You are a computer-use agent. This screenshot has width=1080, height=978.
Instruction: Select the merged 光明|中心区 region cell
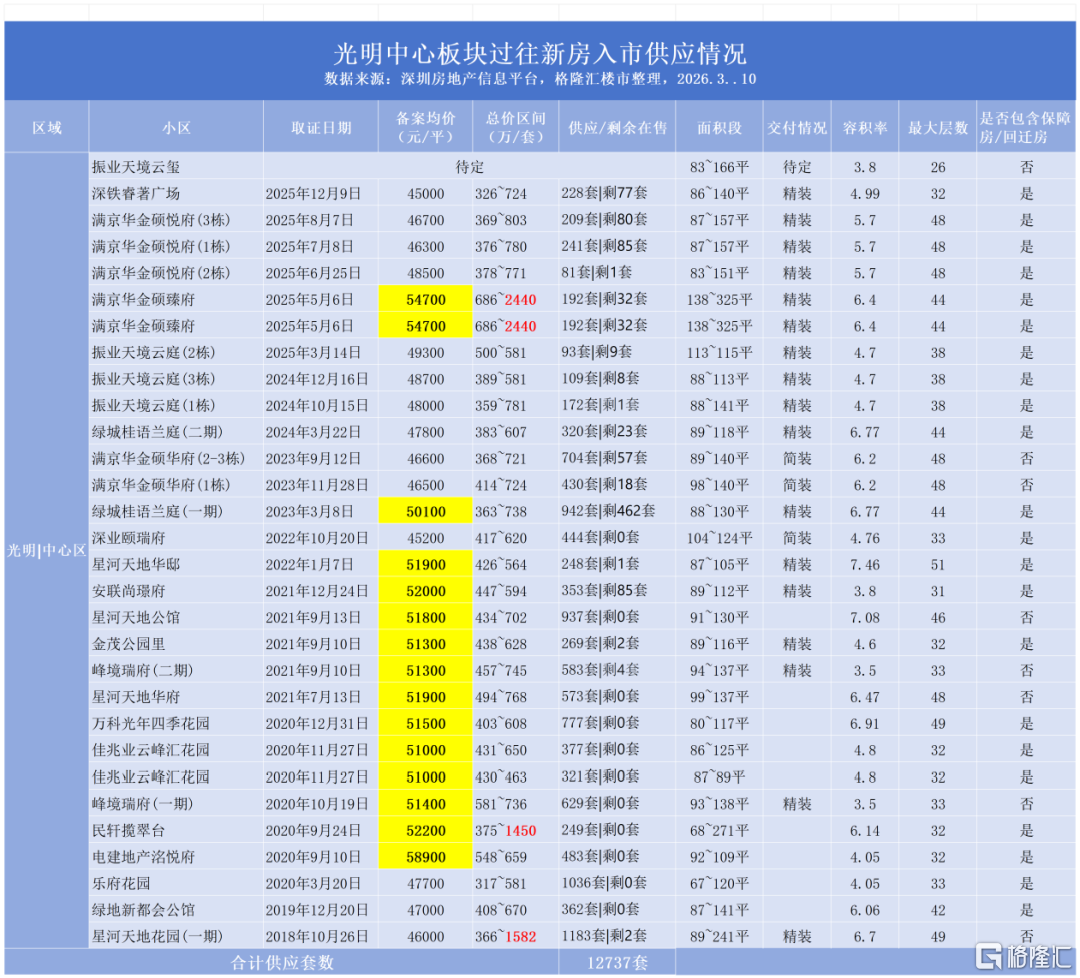[47, 551]
